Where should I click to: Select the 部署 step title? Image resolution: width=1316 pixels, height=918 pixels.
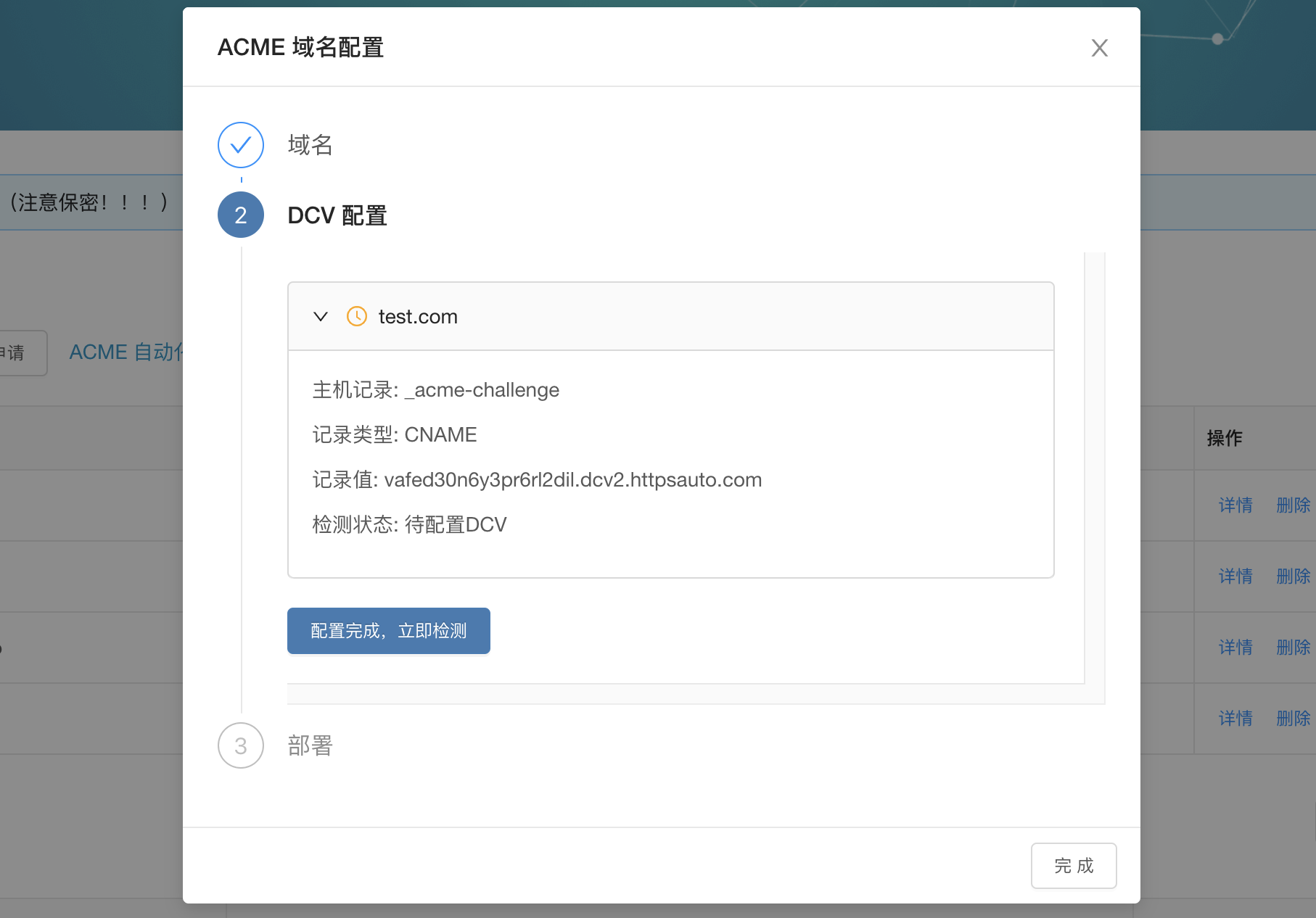pos(311,745)
